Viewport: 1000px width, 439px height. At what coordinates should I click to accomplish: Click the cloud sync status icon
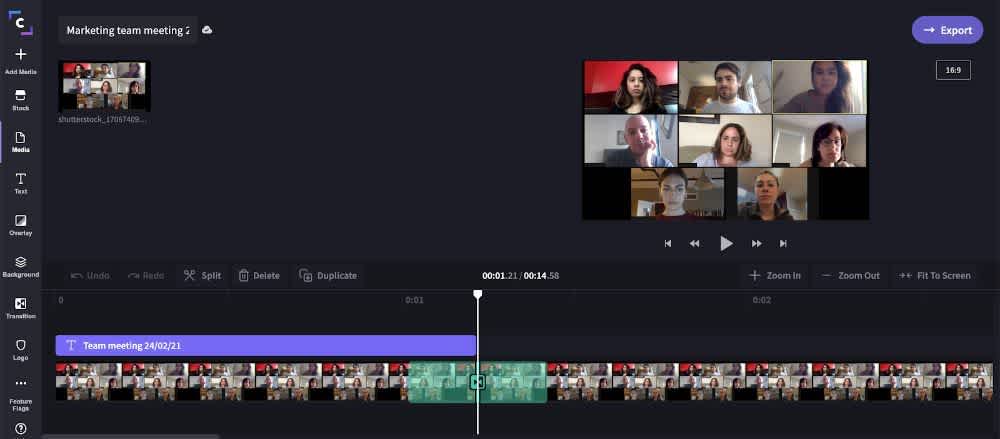point(207,30)
